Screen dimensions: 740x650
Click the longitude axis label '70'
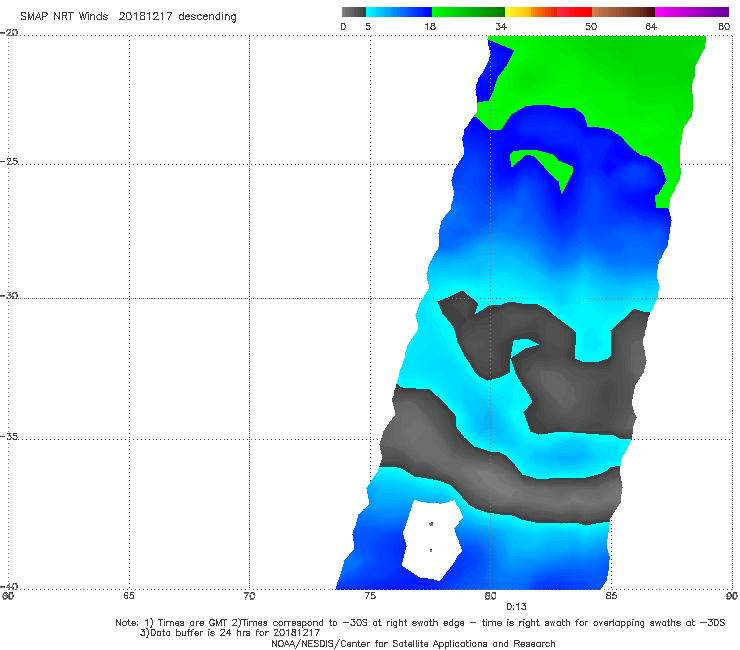249,596
